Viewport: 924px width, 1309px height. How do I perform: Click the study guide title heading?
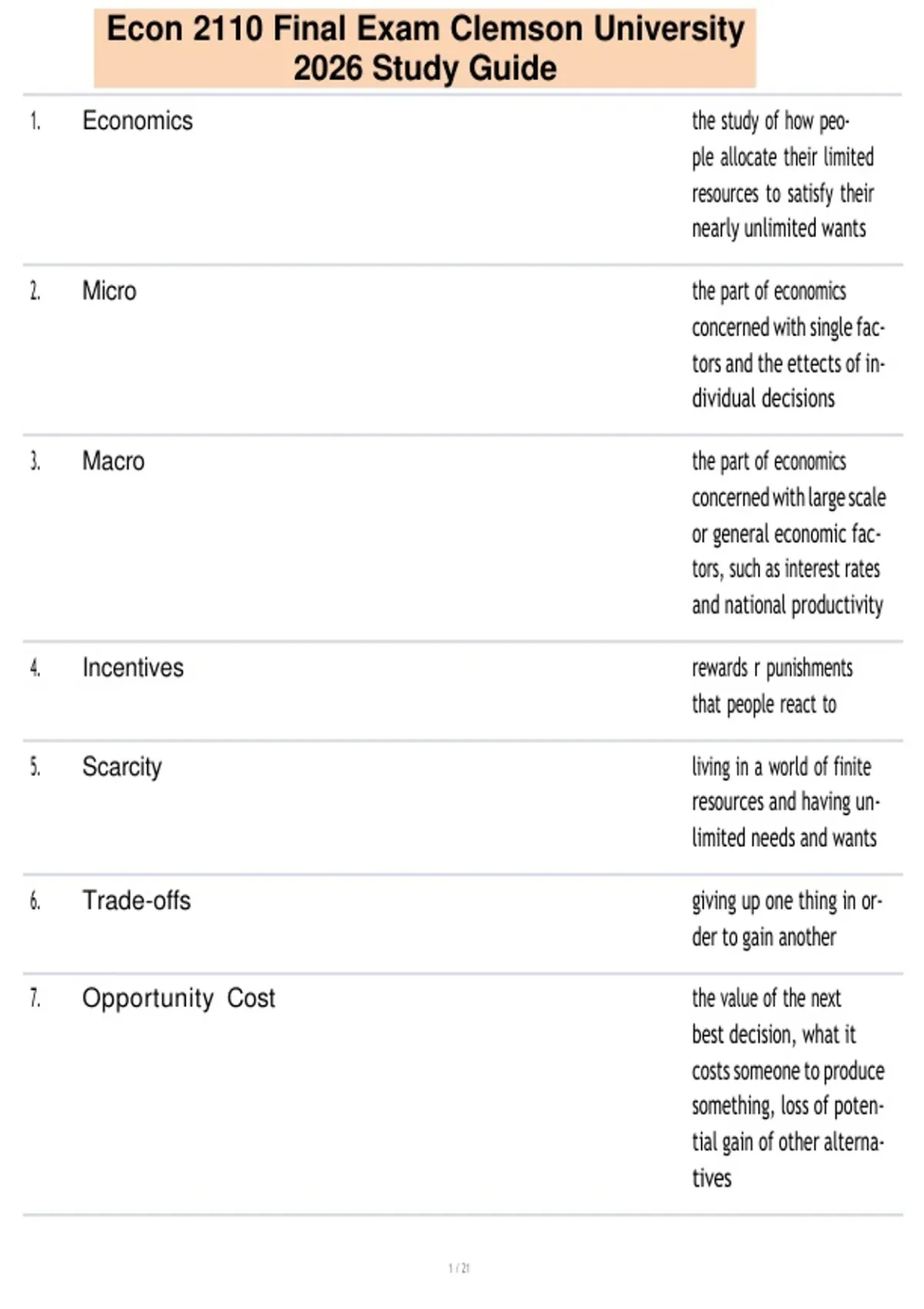(425, 48)
